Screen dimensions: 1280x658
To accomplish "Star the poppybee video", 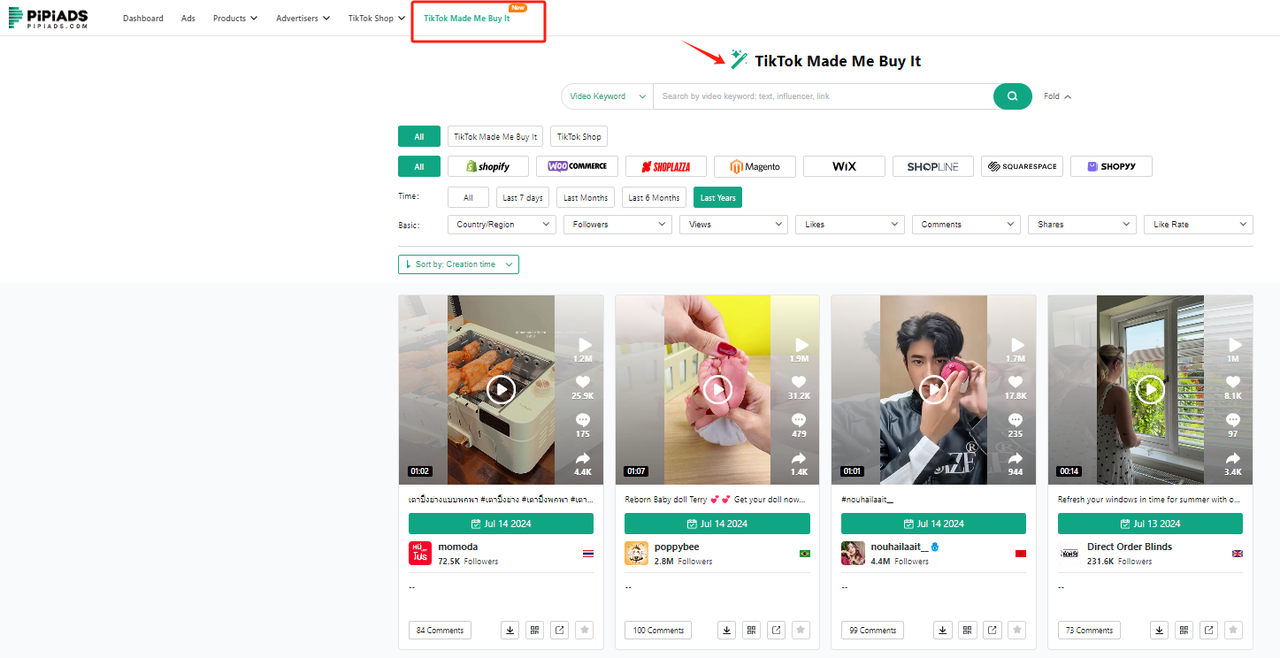I will [x=801, y=630].
